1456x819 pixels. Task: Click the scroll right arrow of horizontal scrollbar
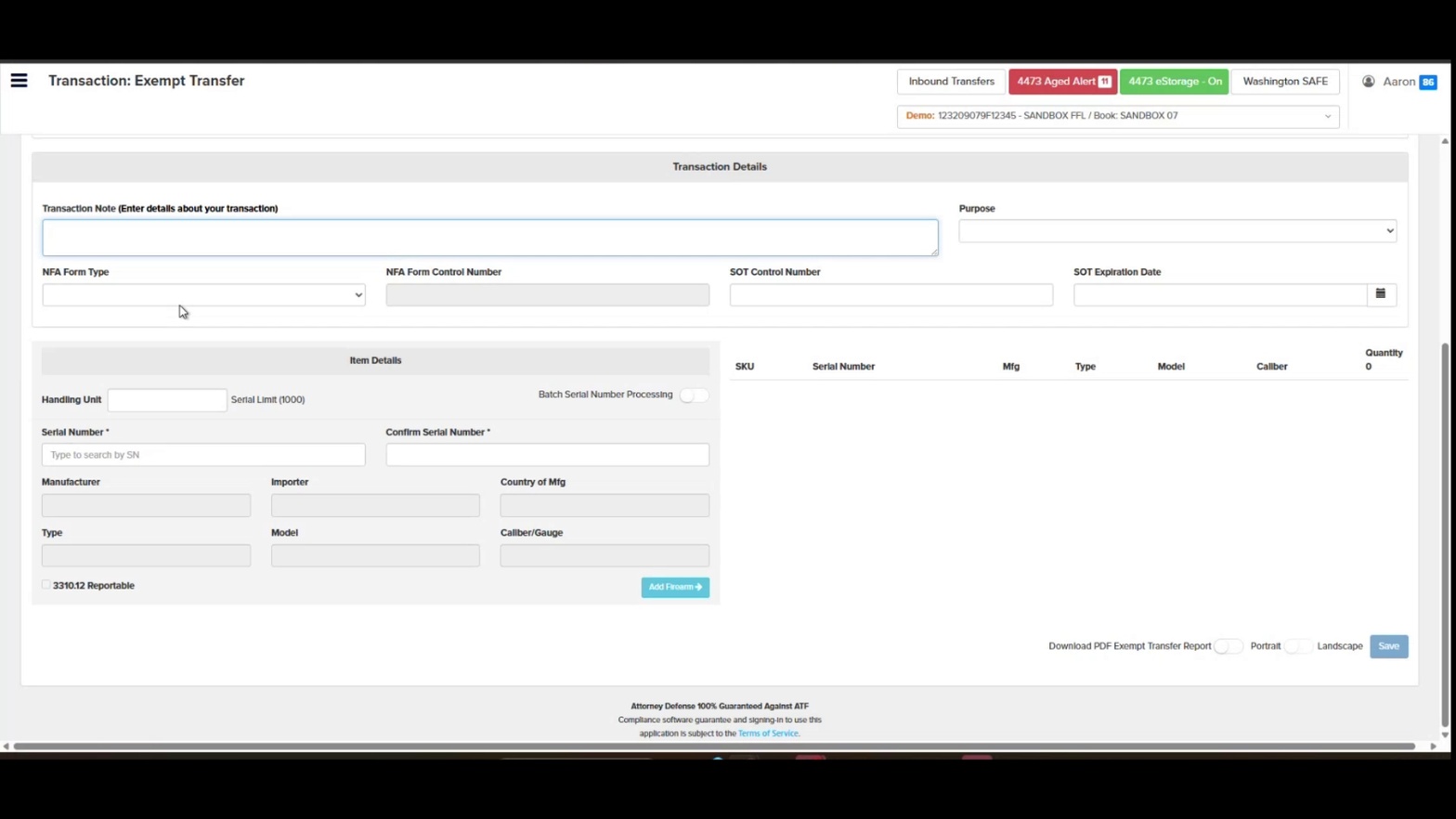point(1433,747)
